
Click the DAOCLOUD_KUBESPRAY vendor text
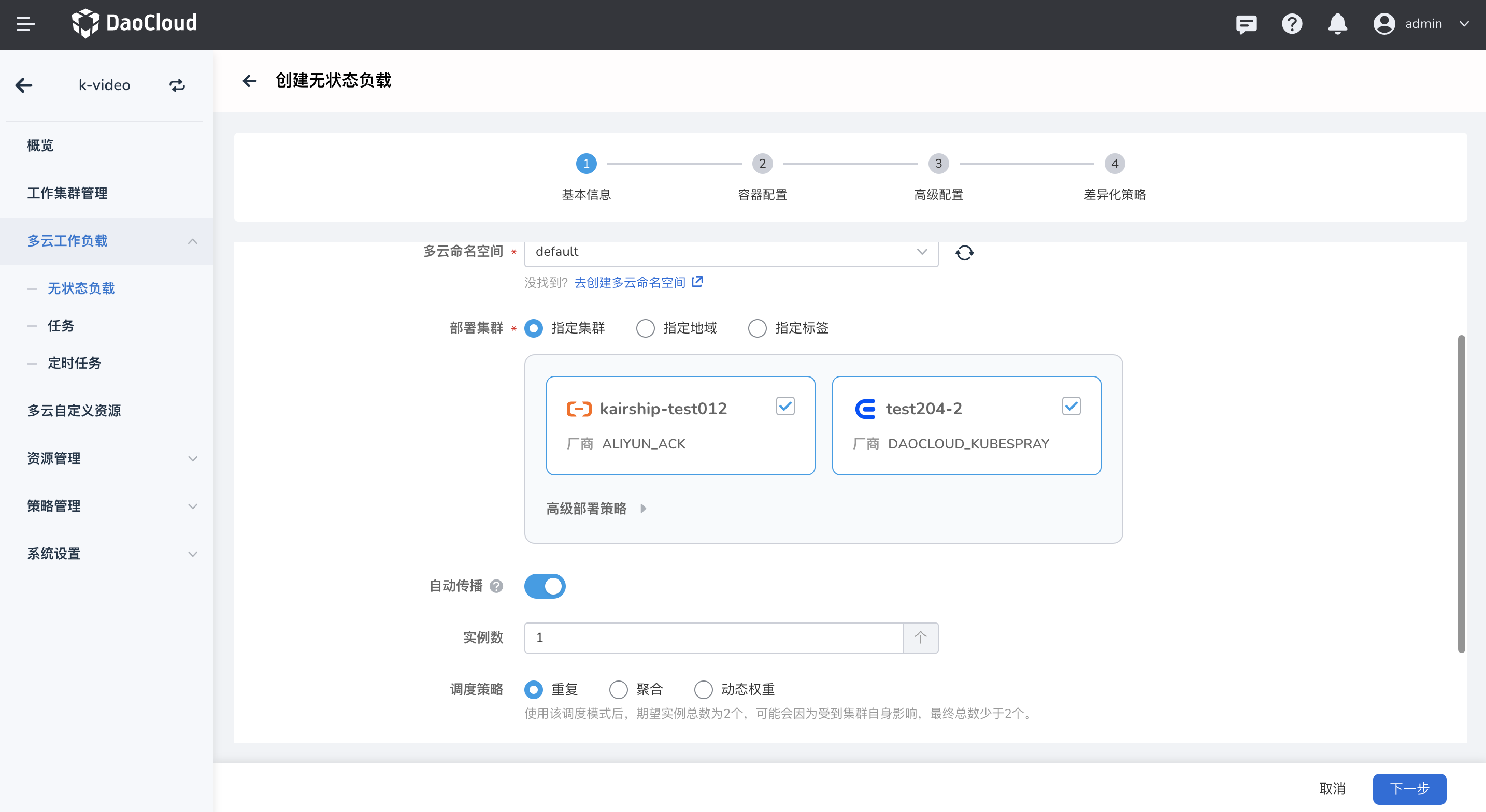[x=968, y=443]
